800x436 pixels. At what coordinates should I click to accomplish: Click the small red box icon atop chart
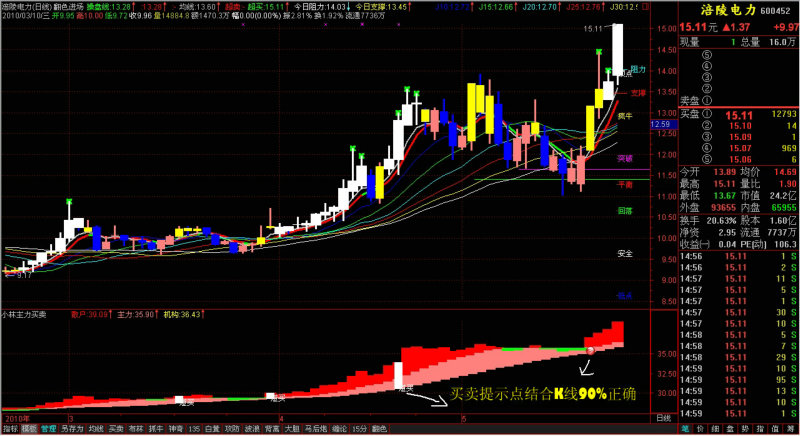coord(646,7)
